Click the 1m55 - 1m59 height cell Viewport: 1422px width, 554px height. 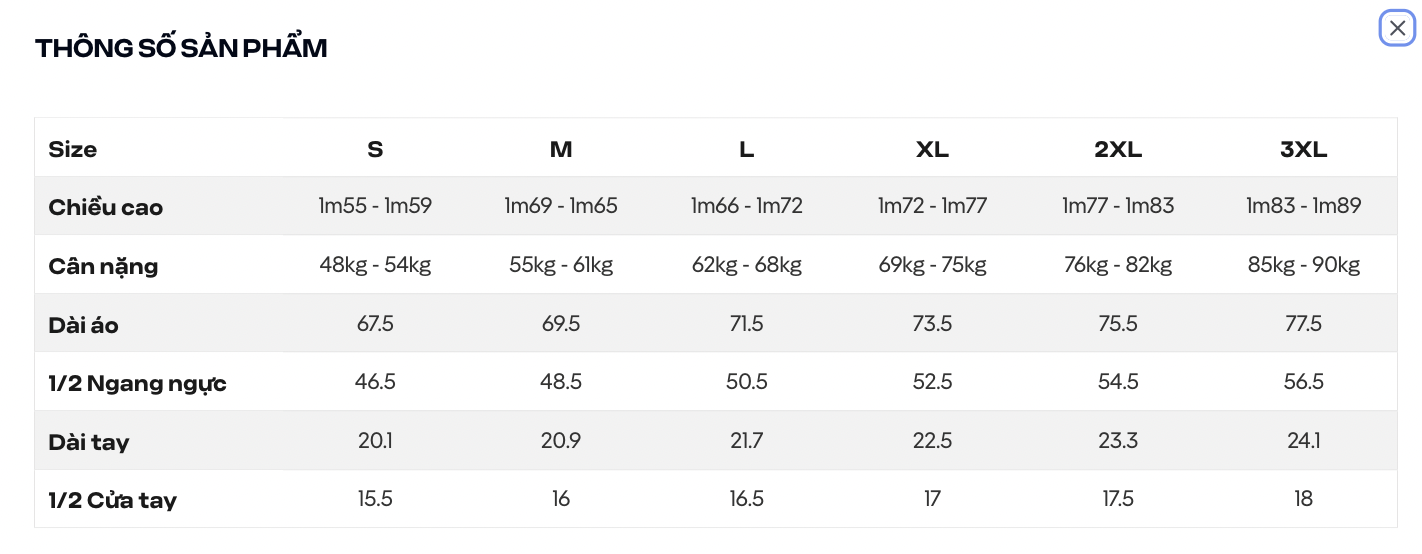(375, 206)
